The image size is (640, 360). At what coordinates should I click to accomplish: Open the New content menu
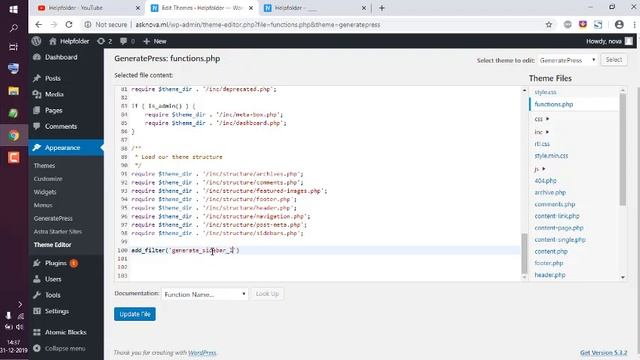pos(155,41)
